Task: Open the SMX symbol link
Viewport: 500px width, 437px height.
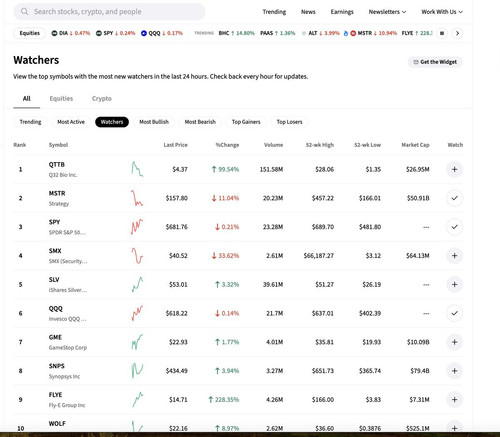Action: pyautogui.click(x=55, y=251)
